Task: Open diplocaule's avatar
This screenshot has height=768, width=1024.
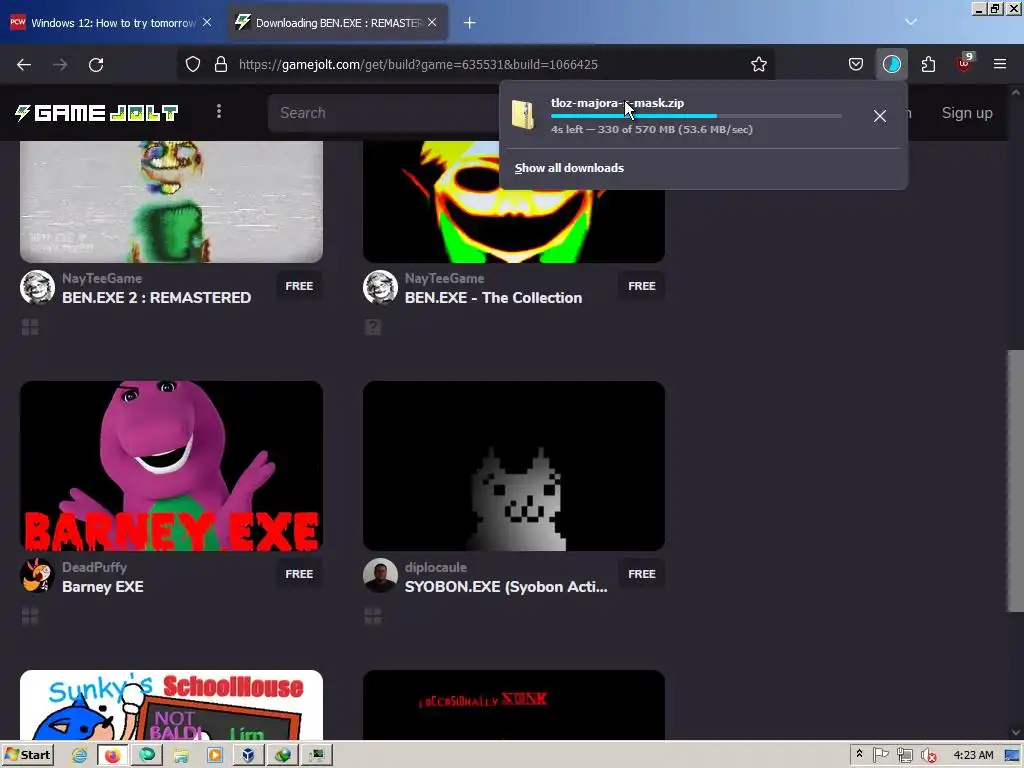Action: (x=380, y=575)
